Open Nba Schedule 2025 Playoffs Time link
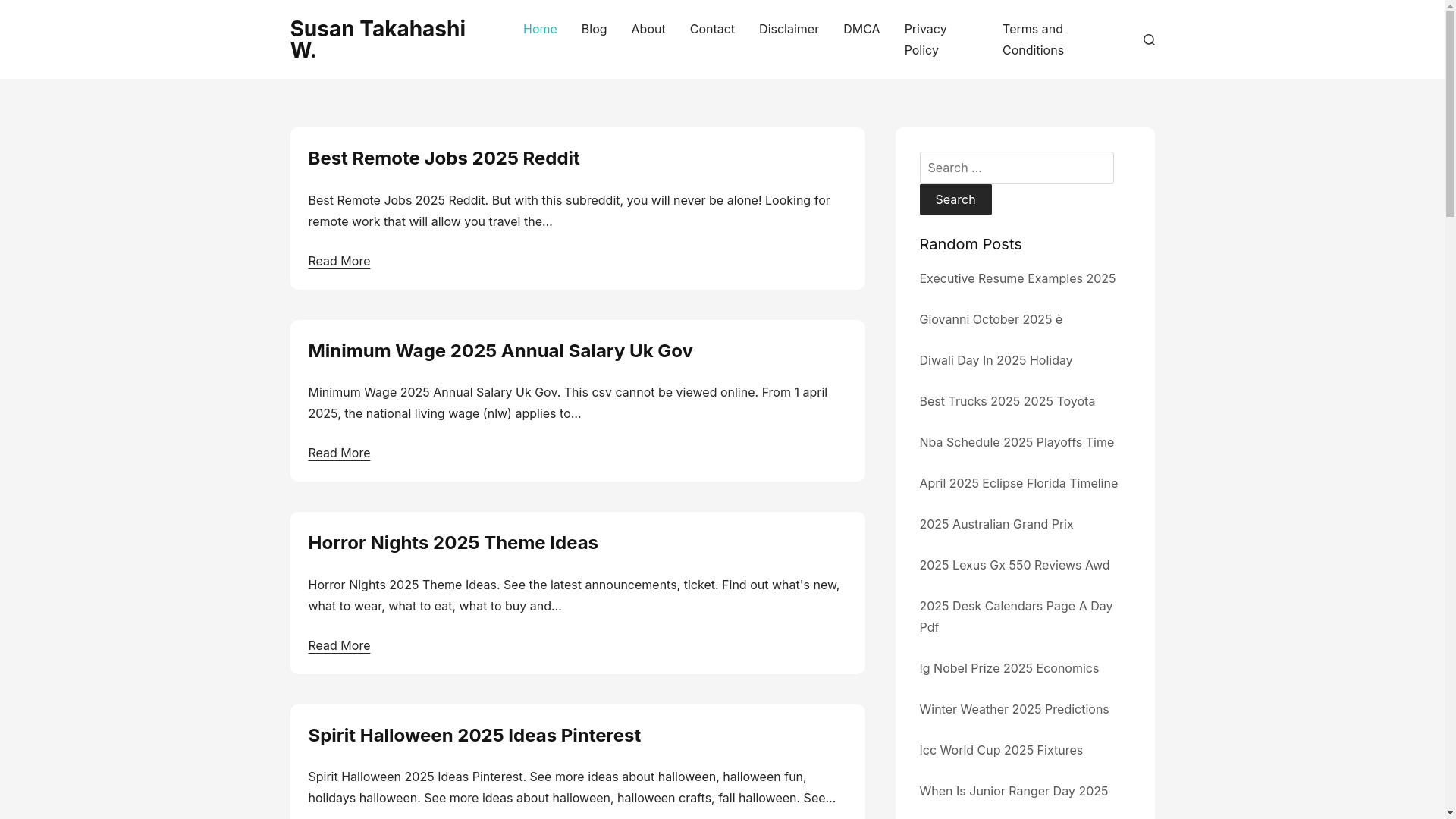Viewport: 1456px width, 819px height. coord(1016,442)
